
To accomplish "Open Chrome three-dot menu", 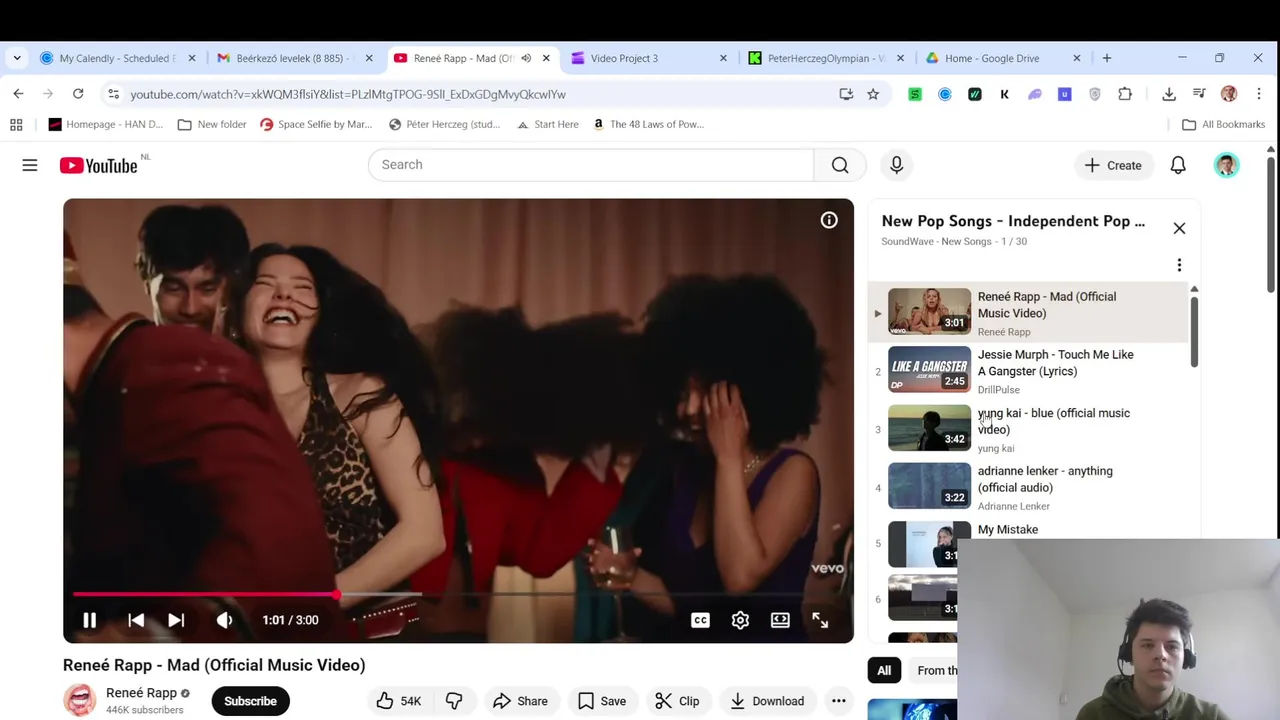I will pos(1259,94).
